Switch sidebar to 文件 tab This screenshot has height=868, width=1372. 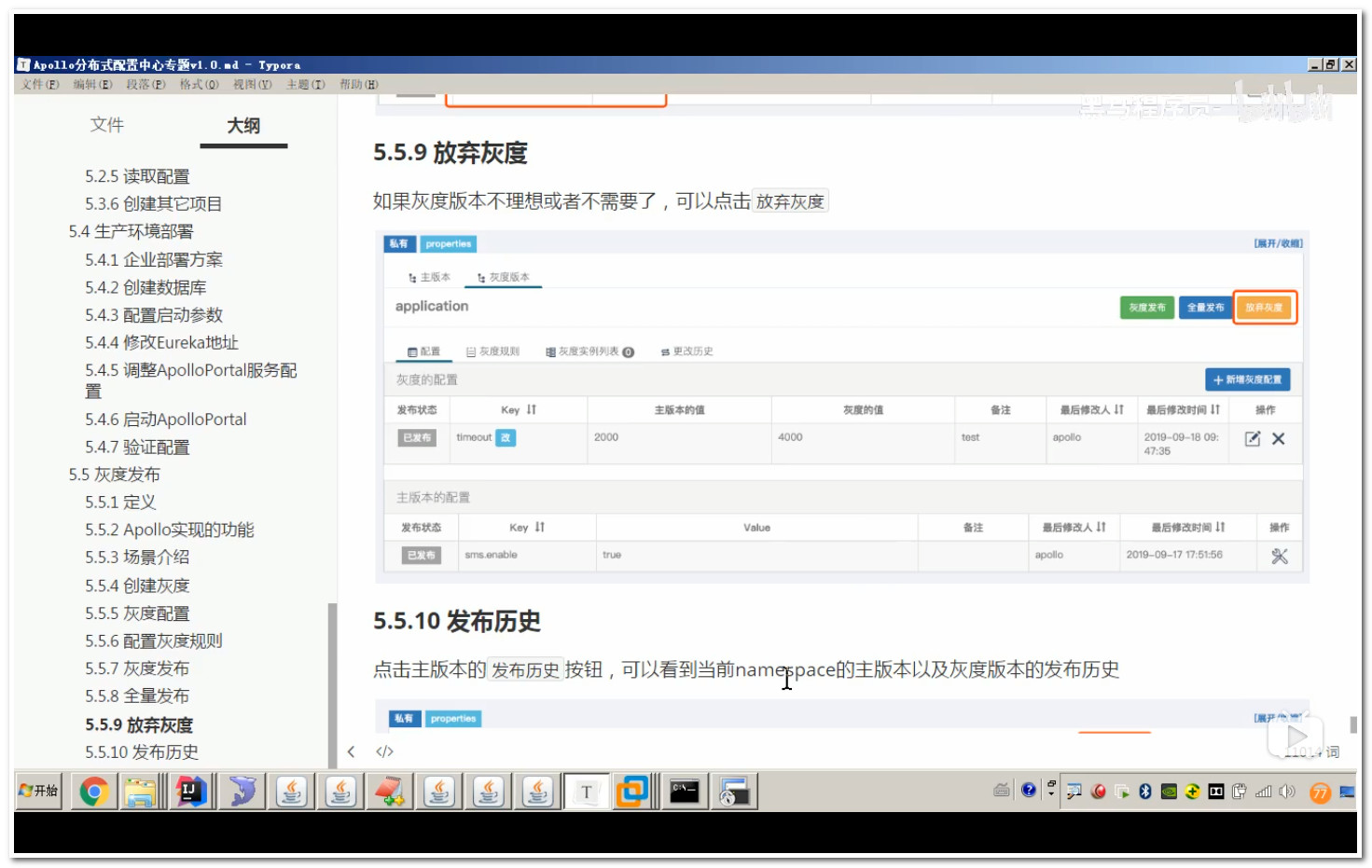(x=106, y=125)
